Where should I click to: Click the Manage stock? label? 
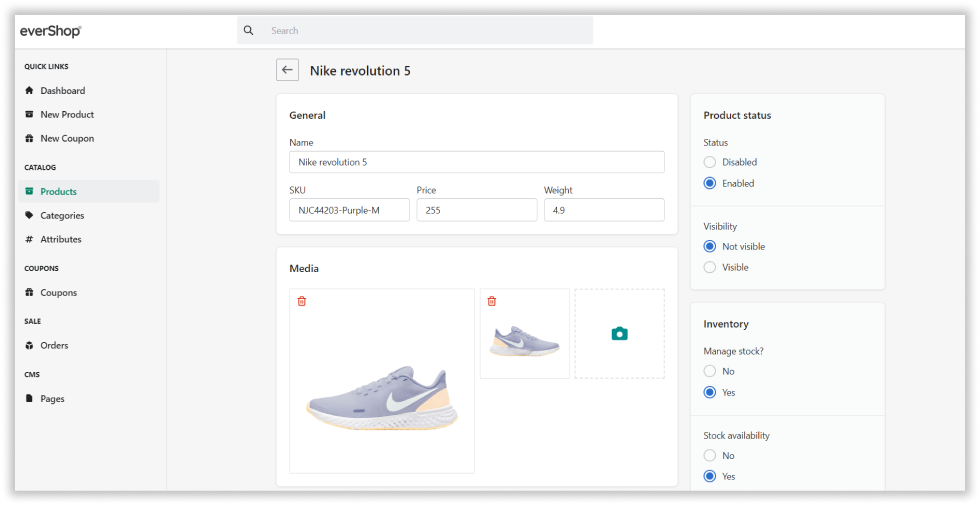coord(734,351)
